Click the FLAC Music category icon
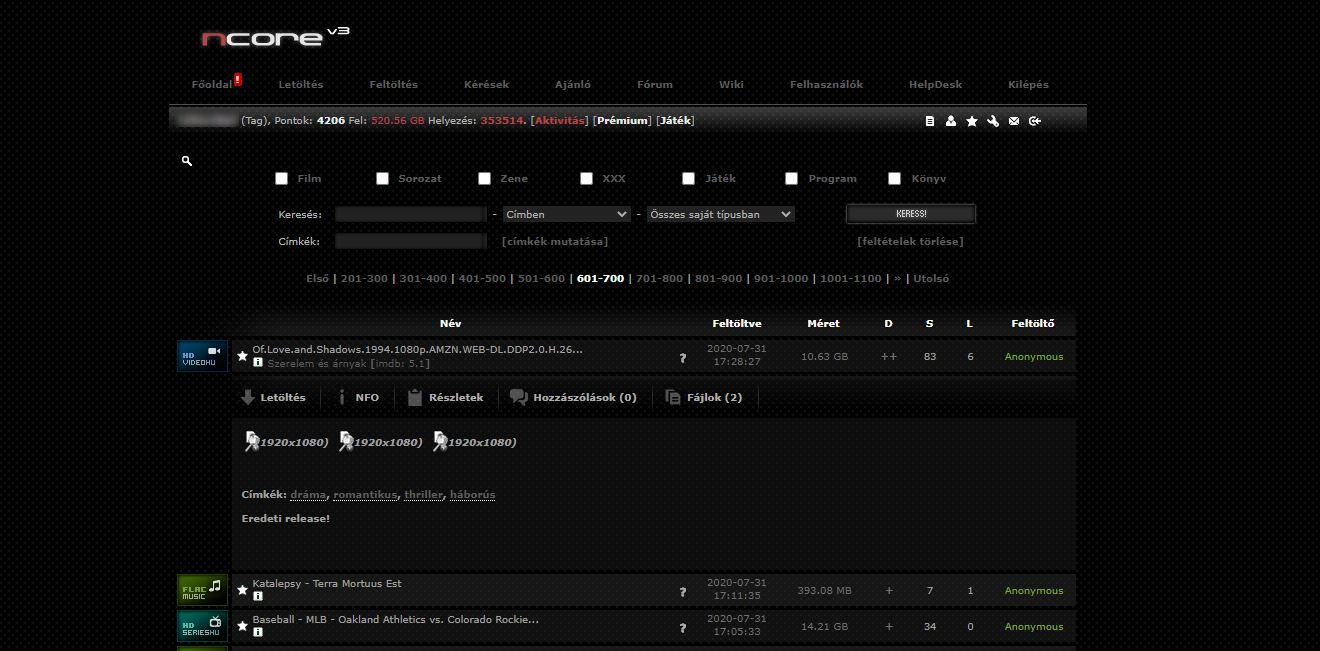 click(x=202, y=590)
